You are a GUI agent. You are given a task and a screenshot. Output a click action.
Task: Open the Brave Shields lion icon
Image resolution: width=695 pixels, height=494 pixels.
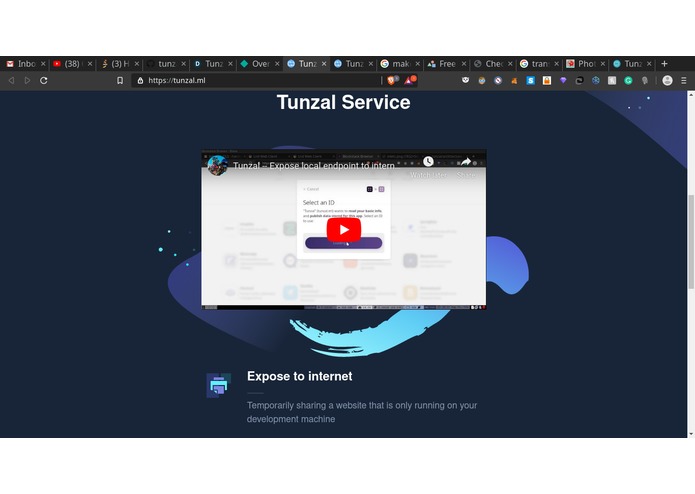(392, 80)
